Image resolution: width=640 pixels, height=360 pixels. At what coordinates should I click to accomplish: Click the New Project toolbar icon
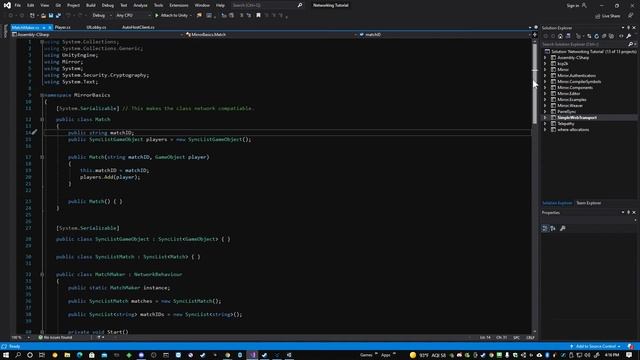point(32,16)
